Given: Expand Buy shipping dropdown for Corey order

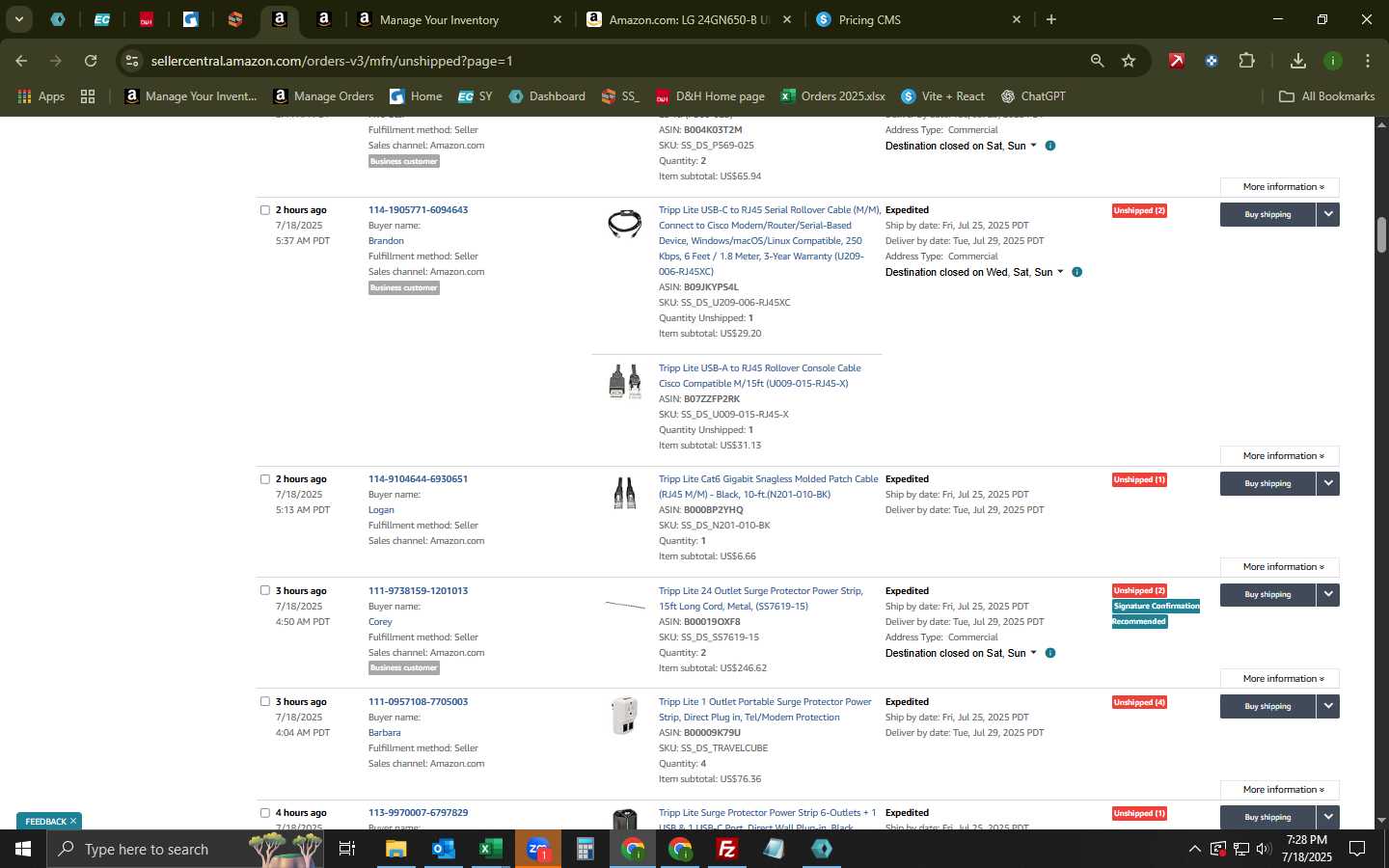Looking at the screenshot, I should coord(1328,594).
